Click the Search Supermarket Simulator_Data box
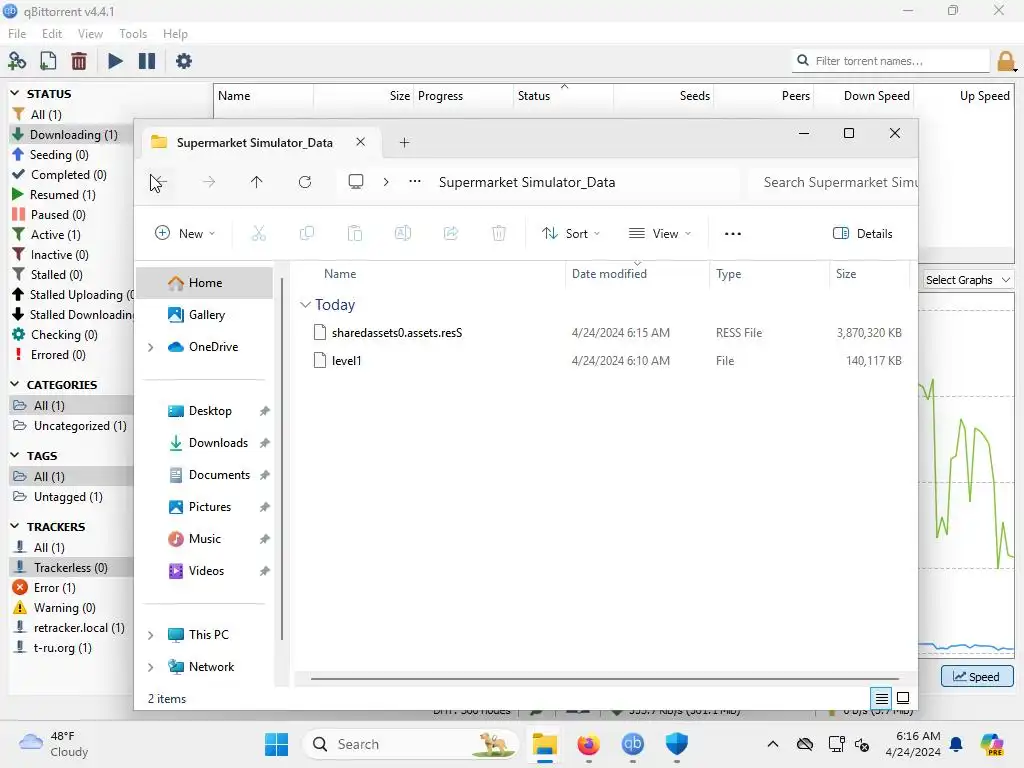The width and height of the screenshot is (1024, 768). pyautogui.click(x=833, y=182)
